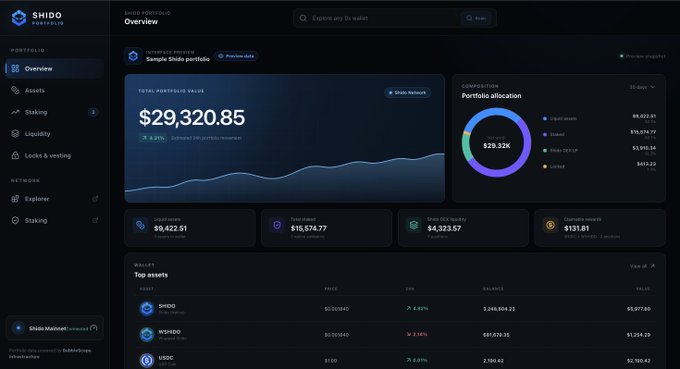Image resolution: width=680 pixels, height=369 pixels.
Task: Click the total value $29,320.85
Action: (x=192, y=118)
